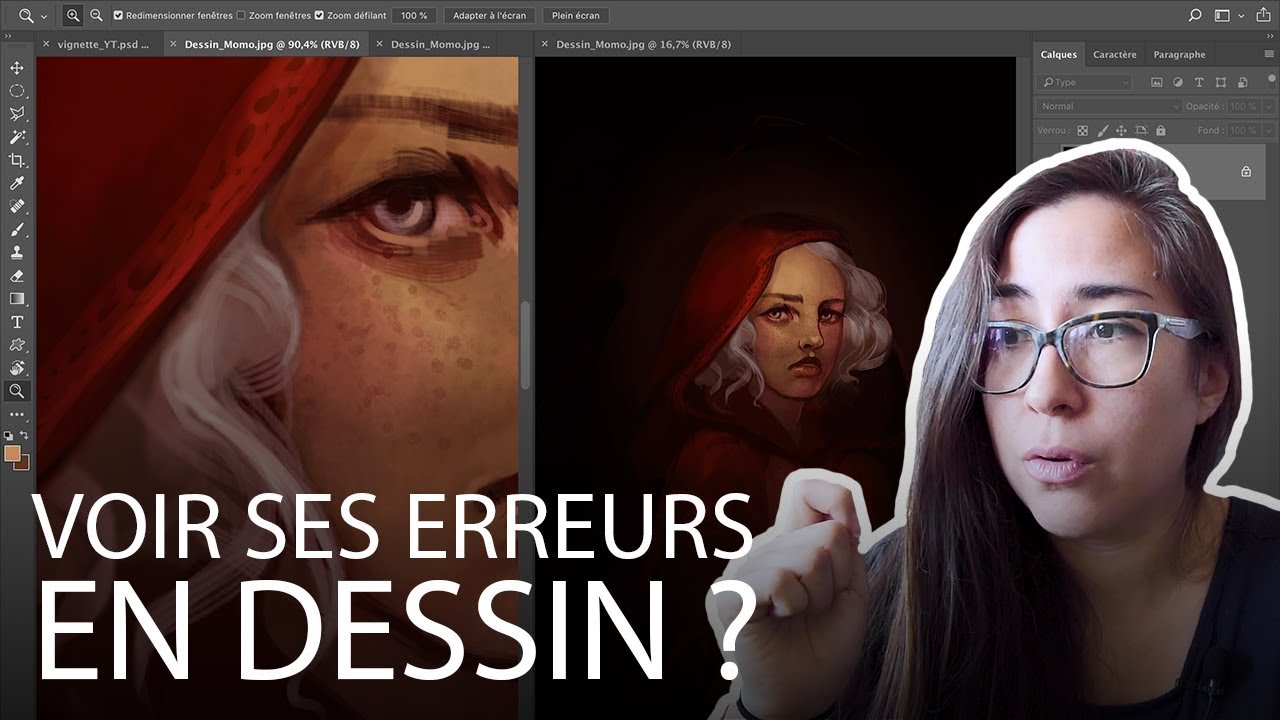Image resolution: width=1280 pixels, height=720 pixels.
Task: Toggle the layer filter on/off switch
Action: pos(1271,80)
